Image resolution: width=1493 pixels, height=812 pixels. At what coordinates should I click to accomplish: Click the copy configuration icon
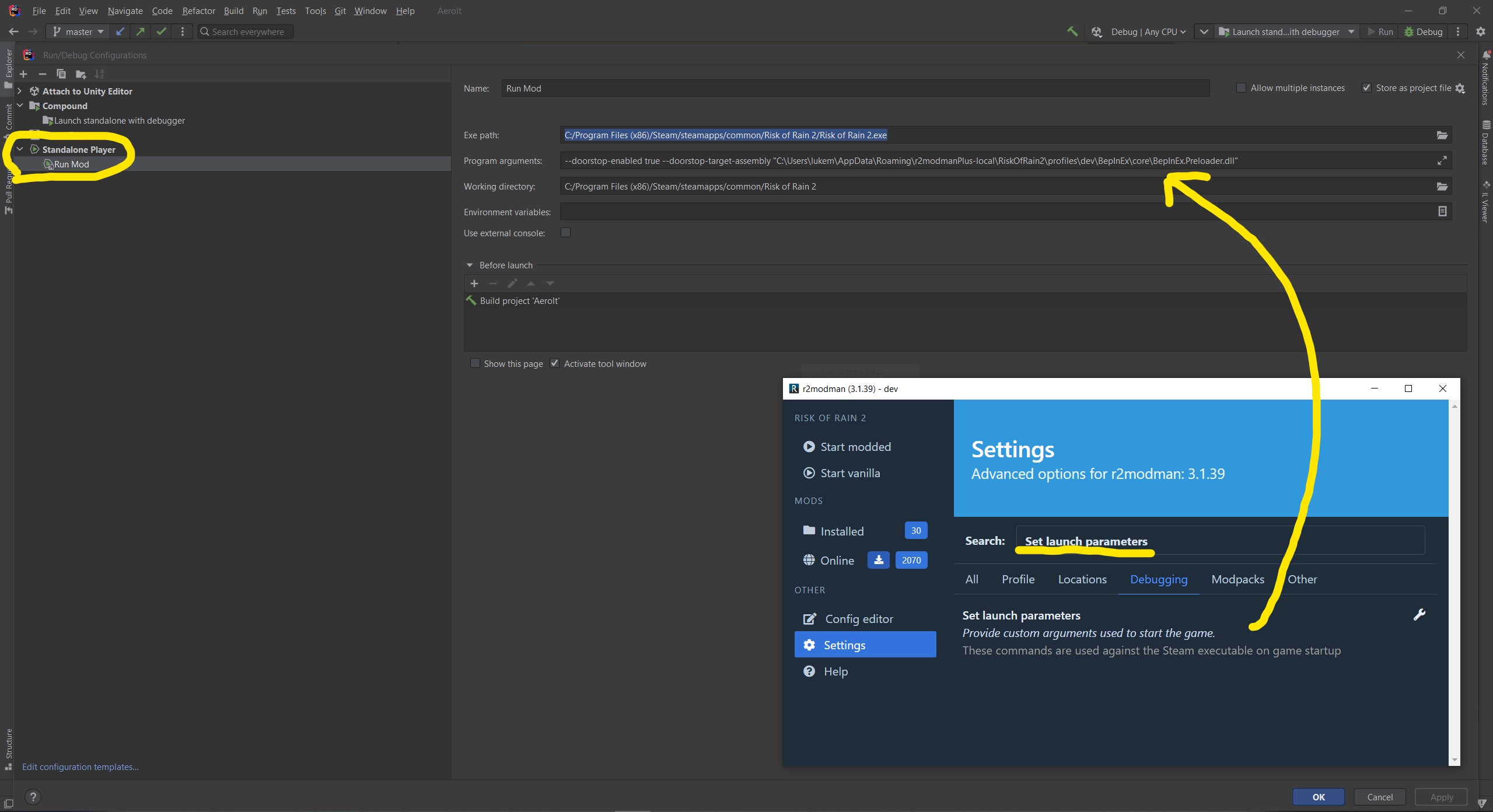61,74
